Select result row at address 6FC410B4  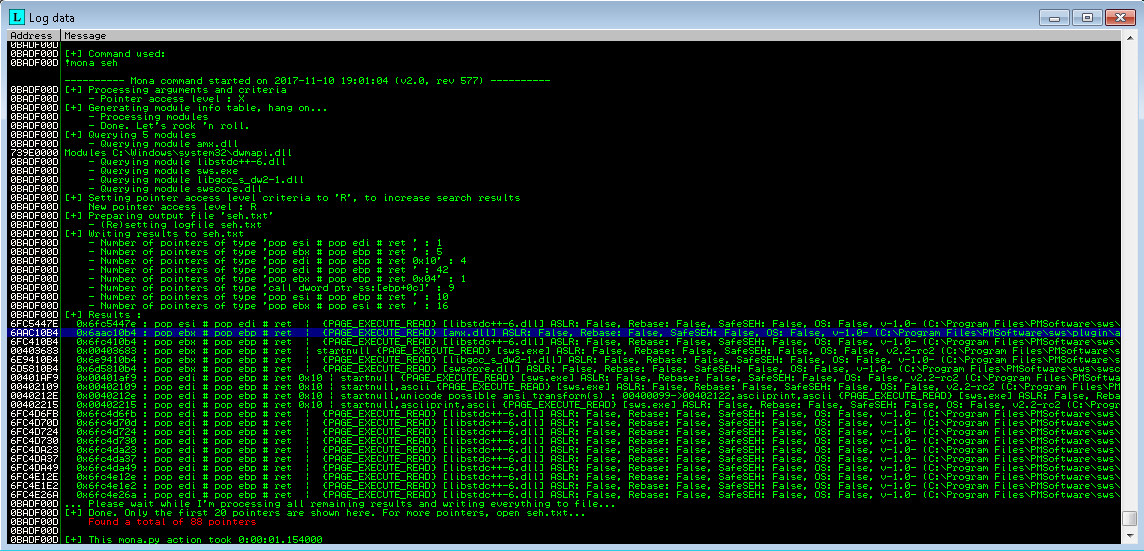click(x=564, y=342)
